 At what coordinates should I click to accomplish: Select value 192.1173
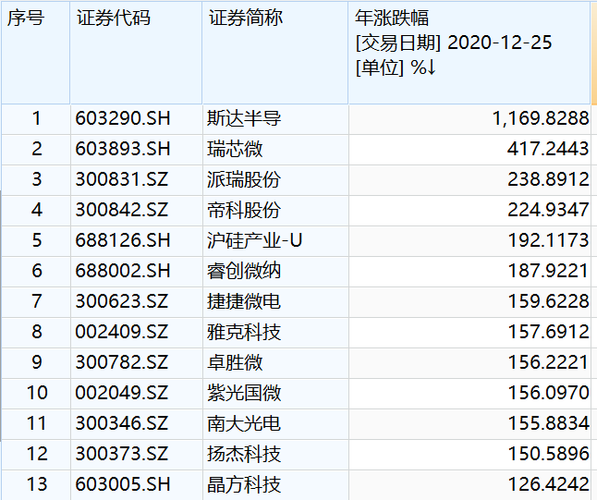(548, 240)
